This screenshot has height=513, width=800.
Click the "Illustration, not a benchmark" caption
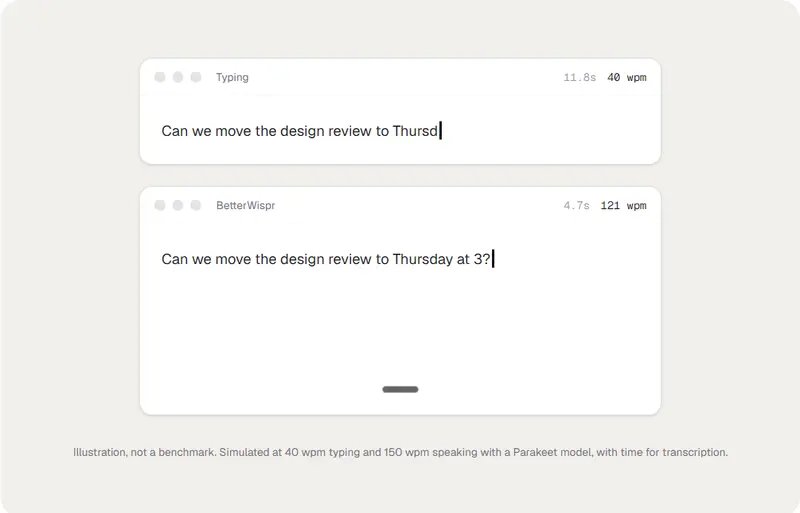401,452
